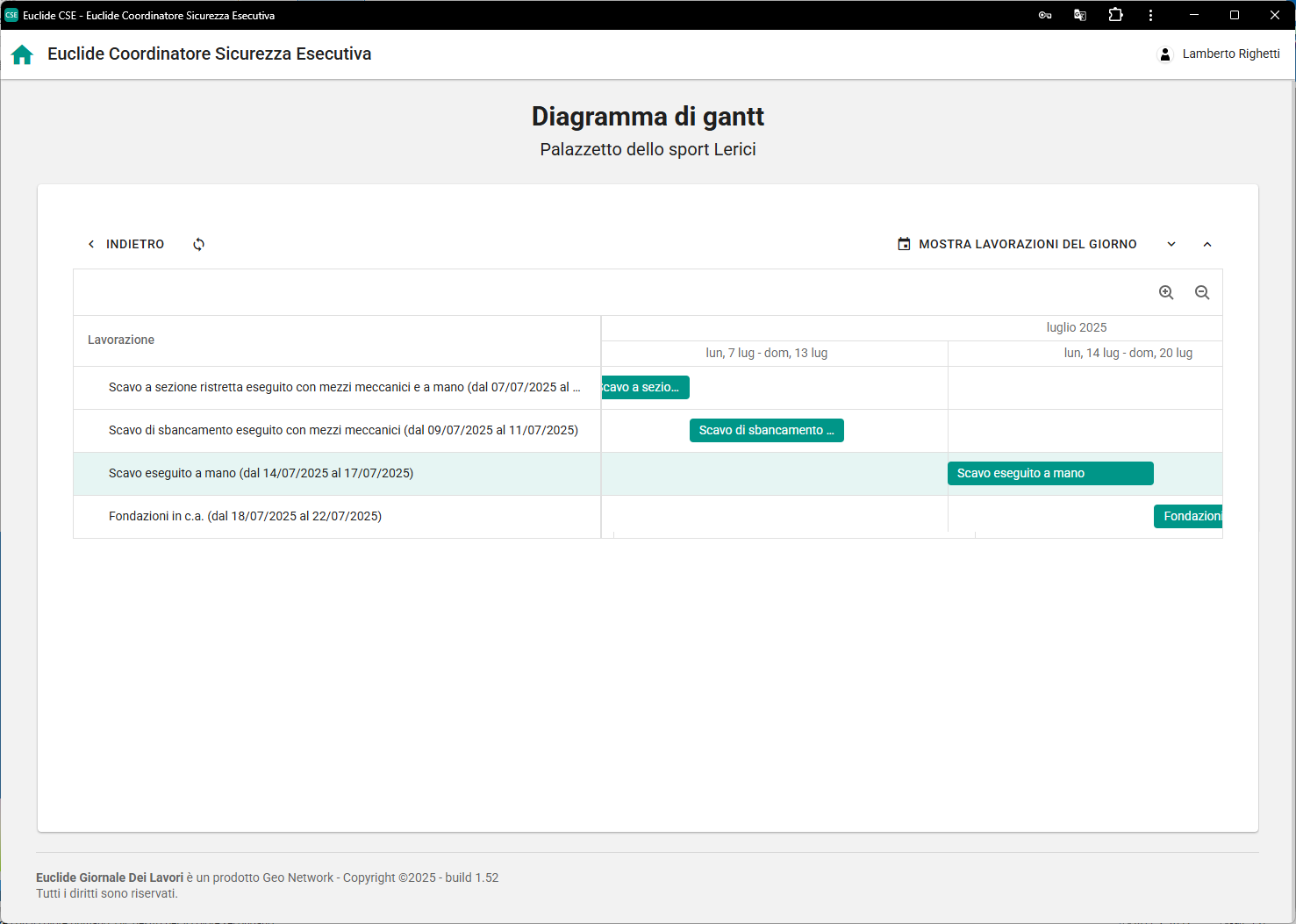
Task: Click the refresh icon next to Indietro
Action: (x=199, y=245)
